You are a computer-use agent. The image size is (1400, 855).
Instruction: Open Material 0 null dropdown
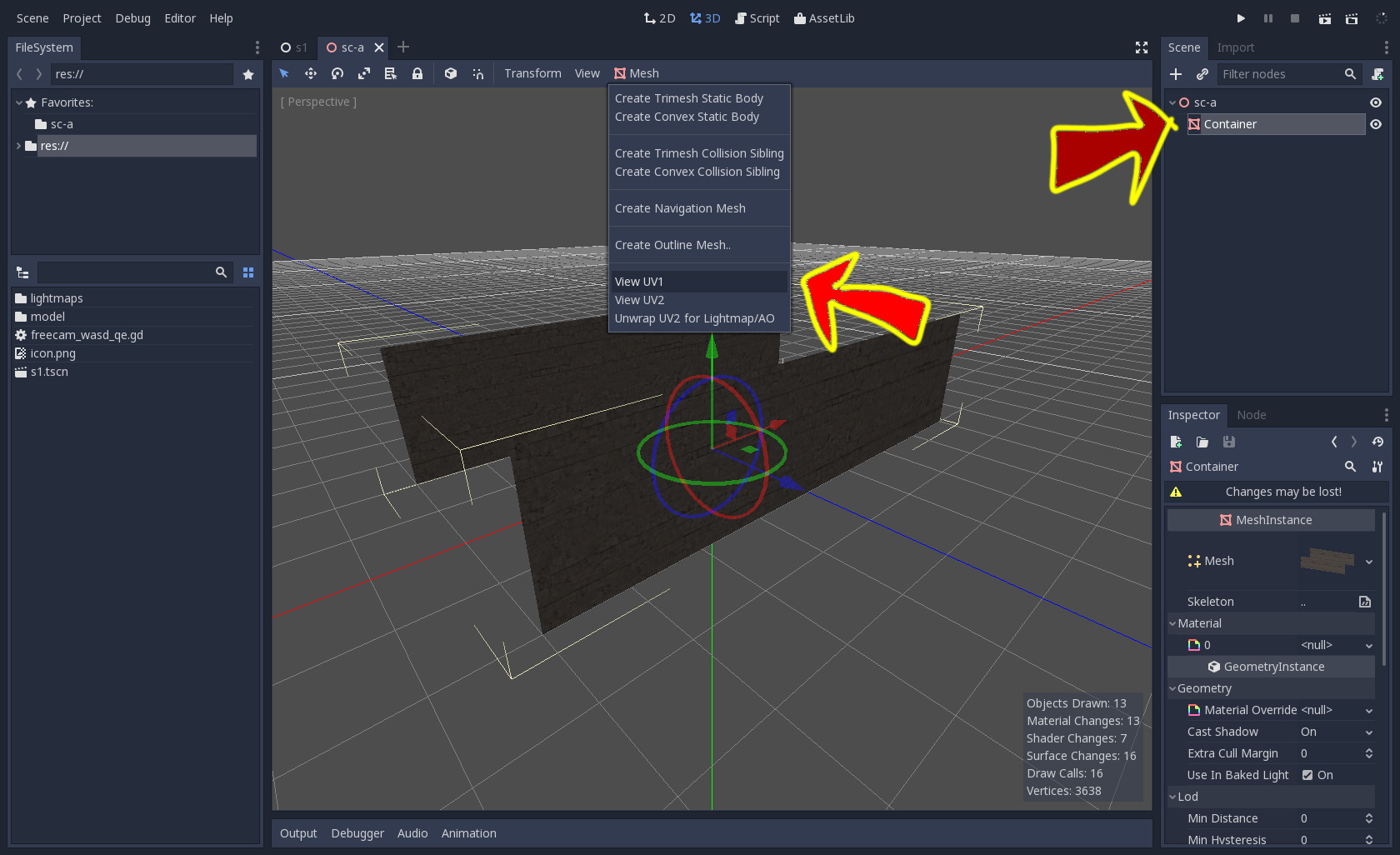pos(1369,645)
